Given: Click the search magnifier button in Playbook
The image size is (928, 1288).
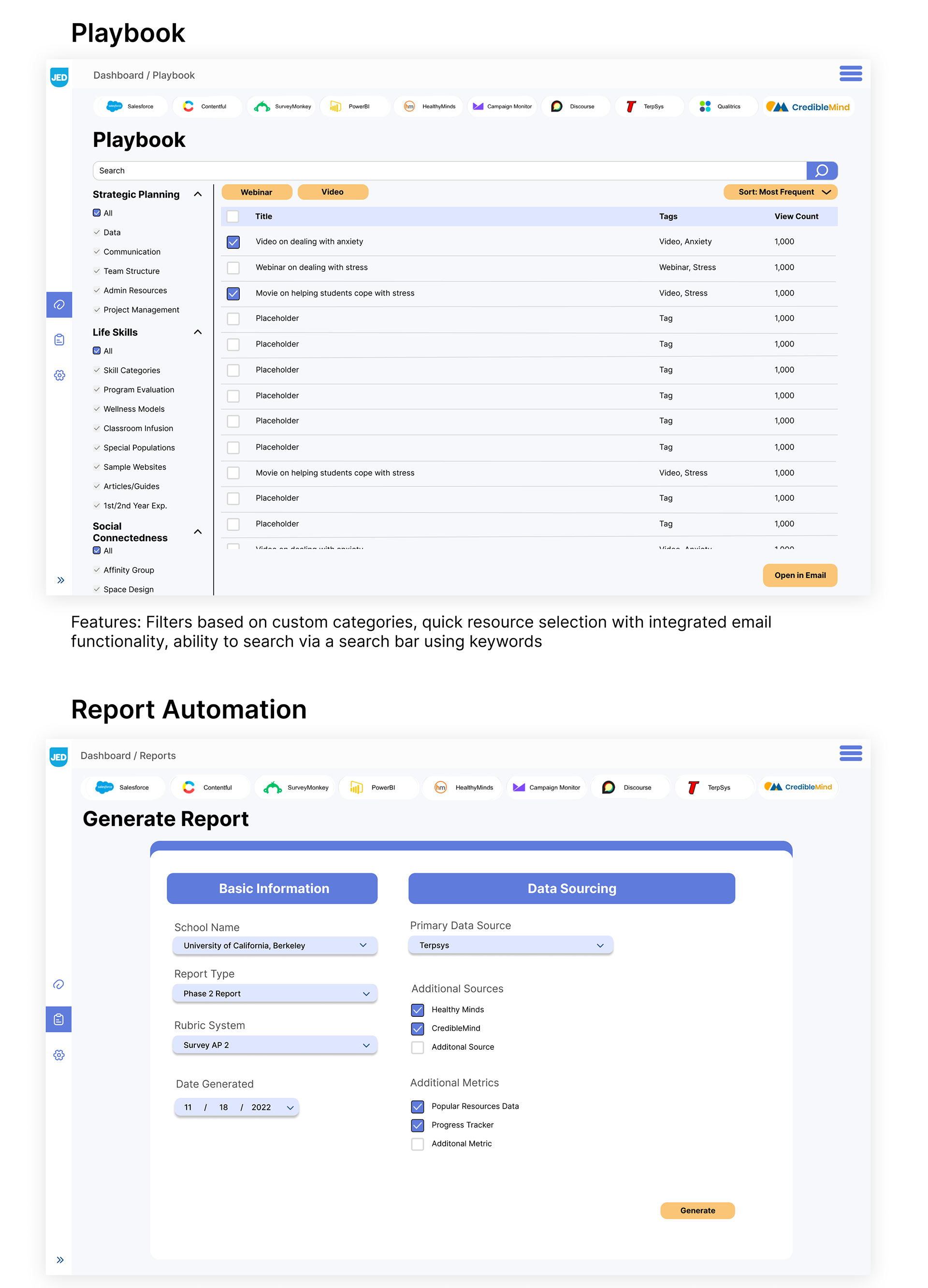Looking at the screenshot, I should 821,171.
